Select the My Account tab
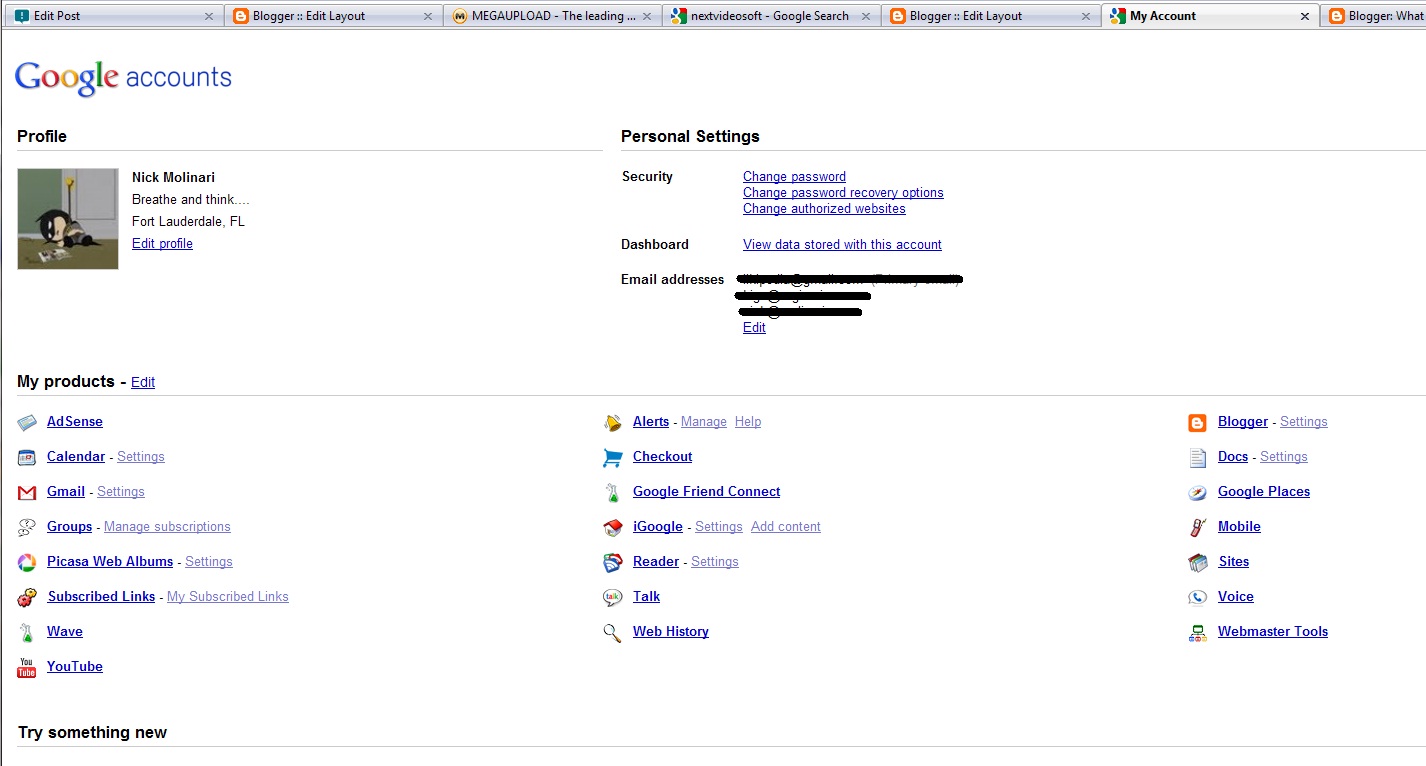This screenshot has height=766, width=1426. tap(1210, 16)
